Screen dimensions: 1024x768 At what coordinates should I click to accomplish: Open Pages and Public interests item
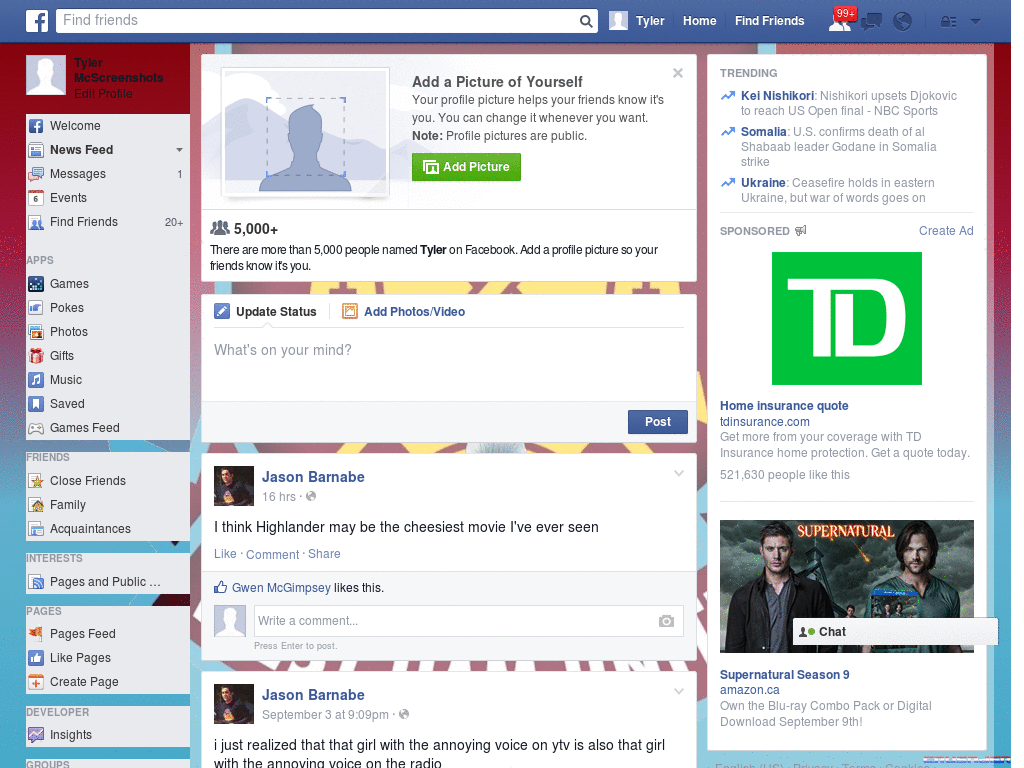108,582
